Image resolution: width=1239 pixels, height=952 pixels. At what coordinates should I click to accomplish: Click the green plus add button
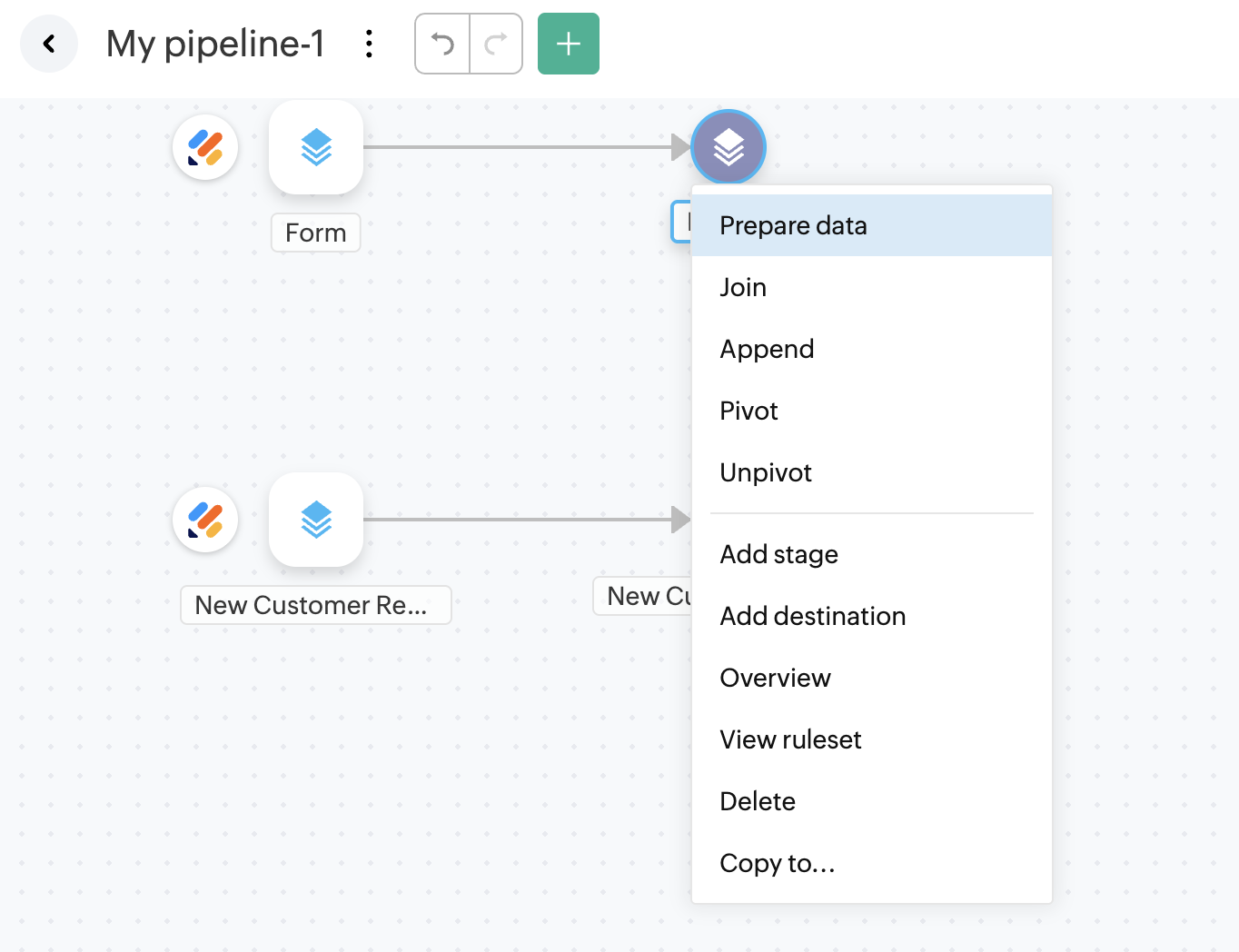coord(569,44)
